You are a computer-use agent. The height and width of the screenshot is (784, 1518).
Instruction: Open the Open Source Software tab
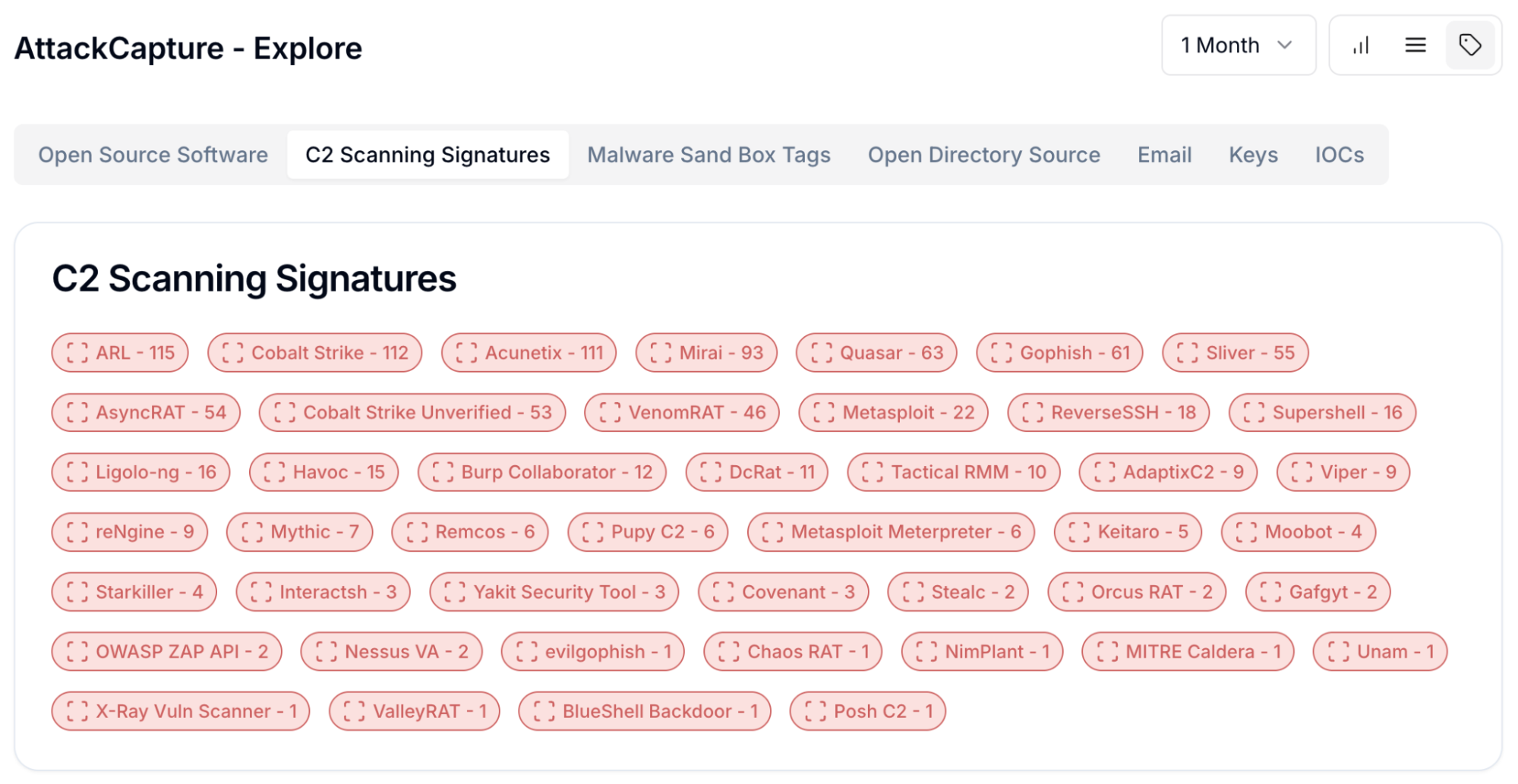tap(153, 155)
